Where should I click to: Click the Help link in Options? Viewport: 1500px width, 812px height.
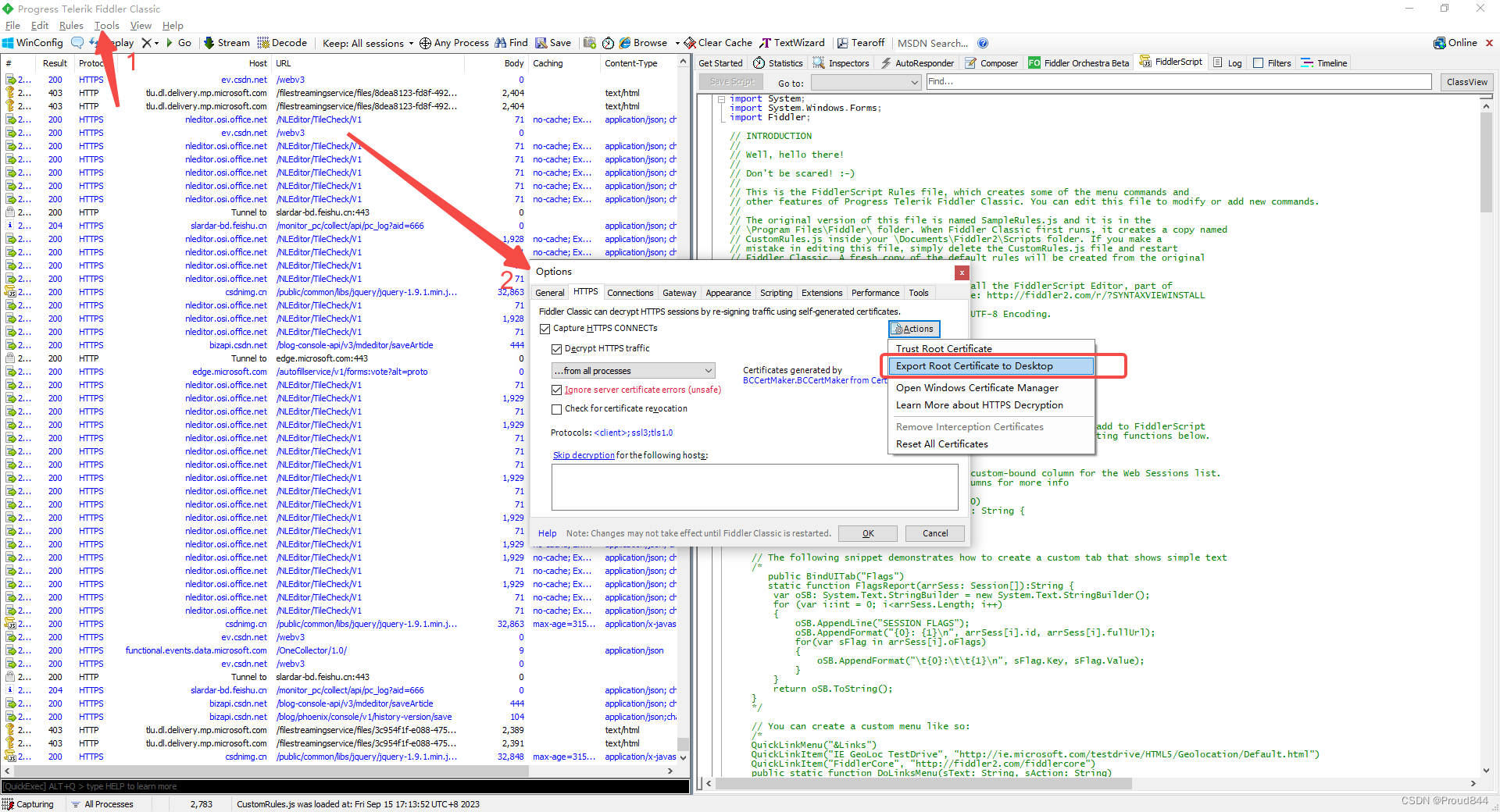(x=547, y=534)
